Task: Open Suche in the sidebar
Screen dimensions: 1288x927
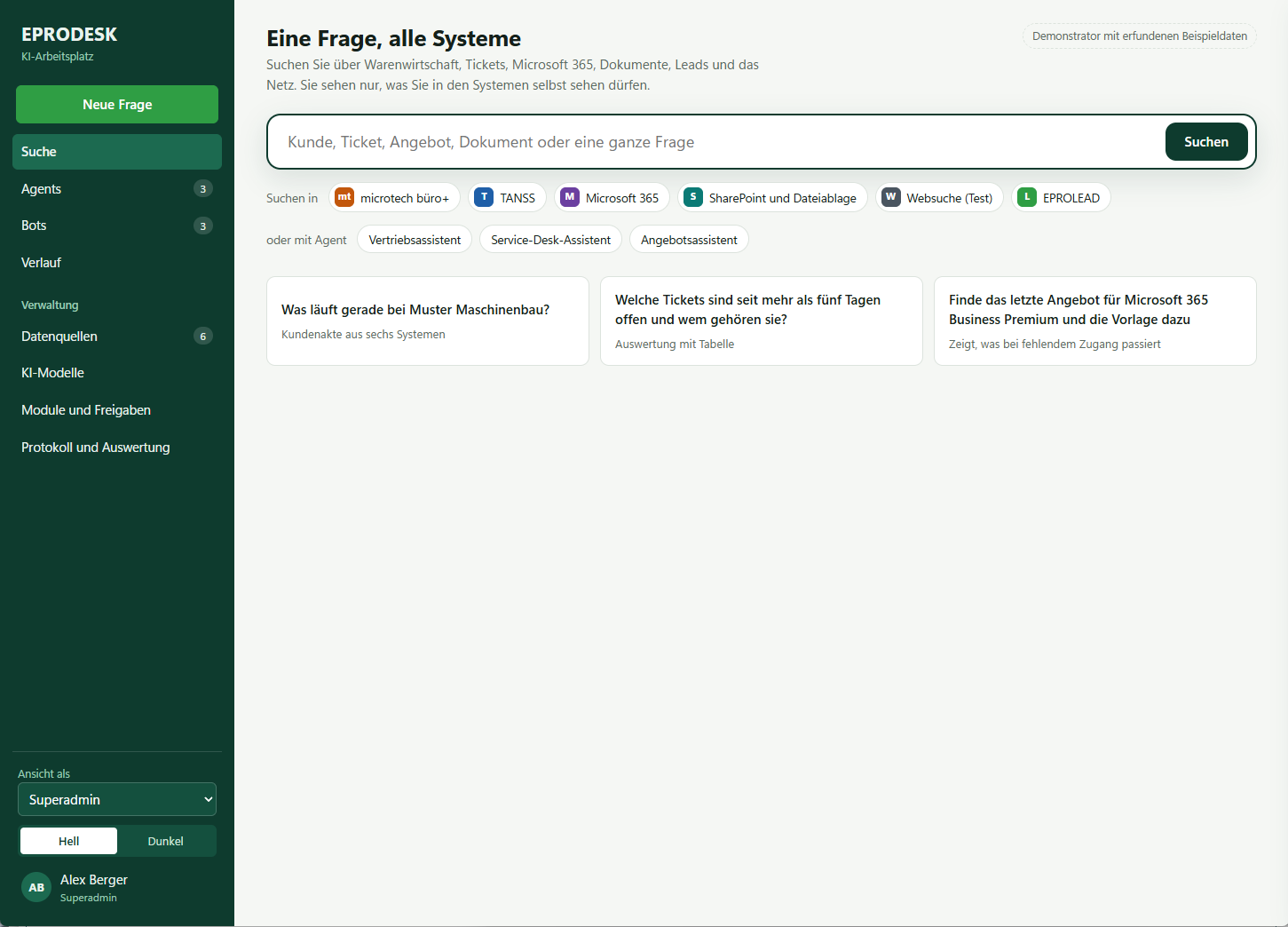Action: click(117, 152)
